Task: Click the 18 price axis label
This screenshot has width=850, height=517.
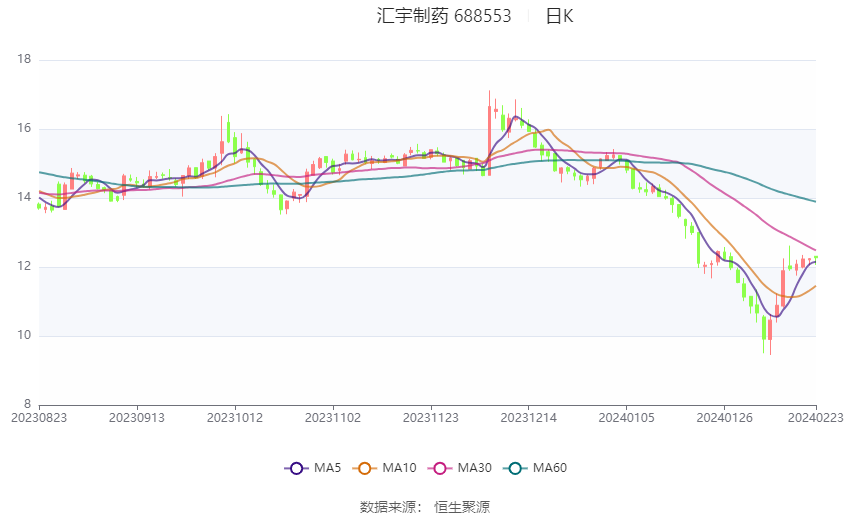Action: pos(24,59)
